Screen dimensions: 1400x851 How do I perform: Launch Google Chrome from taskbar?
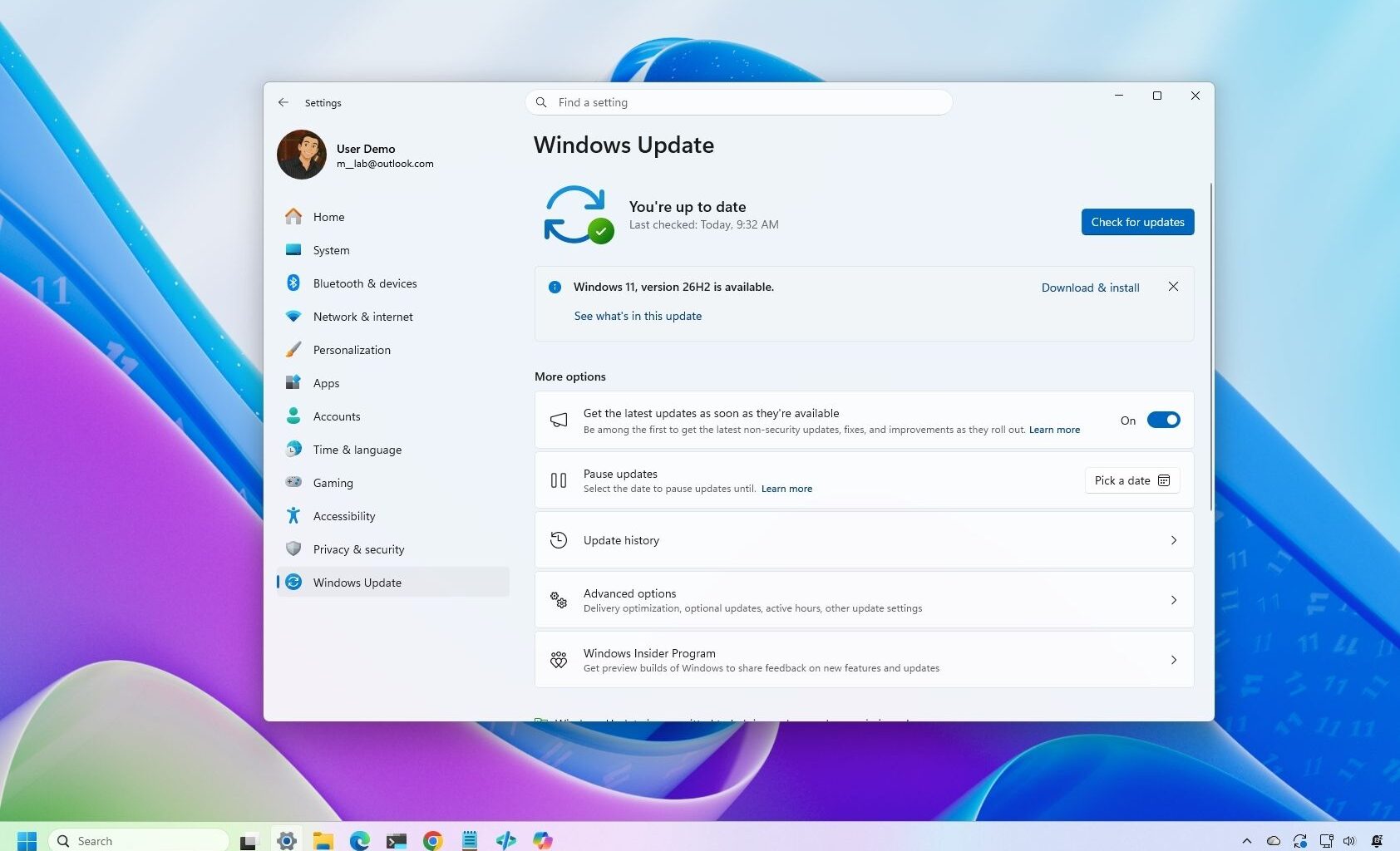pos(432,841)
